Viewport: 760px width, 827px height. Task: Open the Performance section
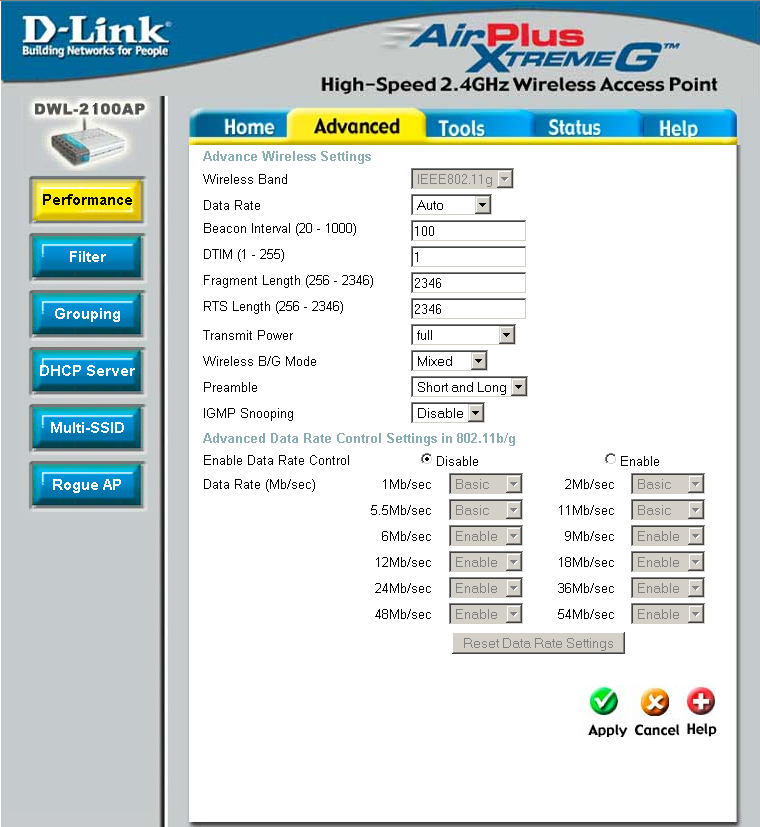click(x=87, y=200)
